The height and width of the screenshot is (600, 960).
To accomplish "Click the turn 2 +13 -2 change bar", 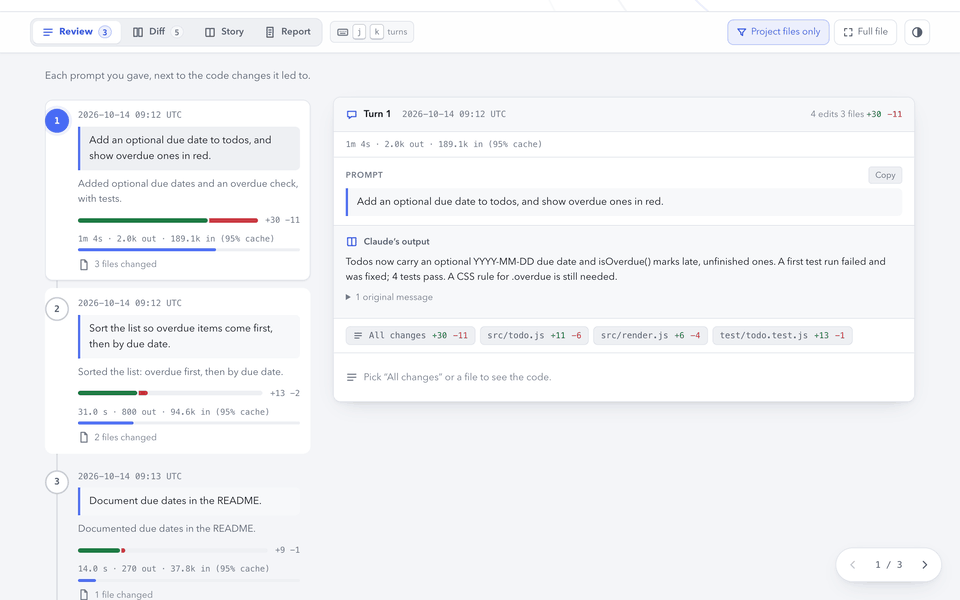I will [170, 393].
